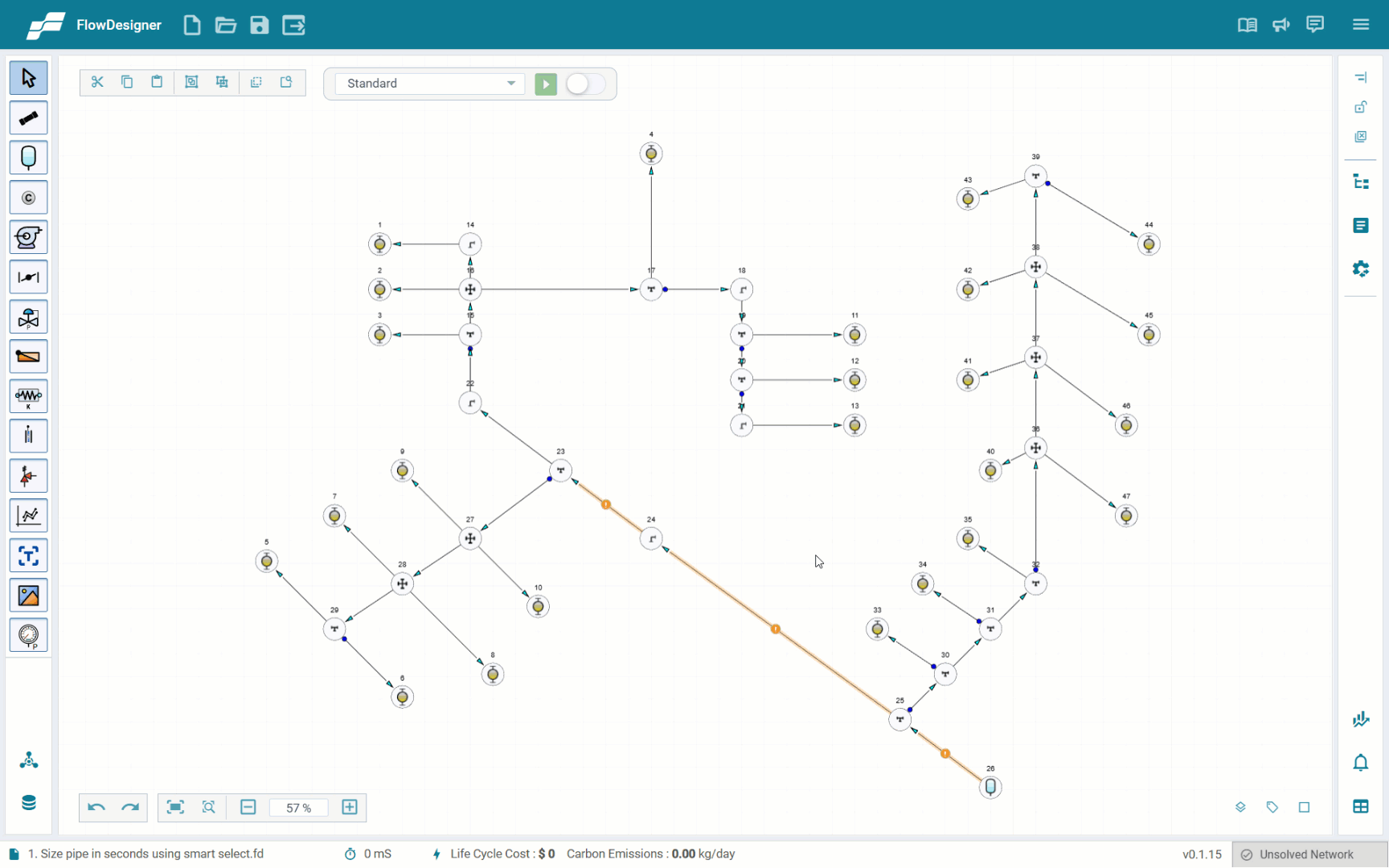This screenshot has width=1389, height=868.
Task: Open the Standard scenario dropdown
Action: (430, 84)
